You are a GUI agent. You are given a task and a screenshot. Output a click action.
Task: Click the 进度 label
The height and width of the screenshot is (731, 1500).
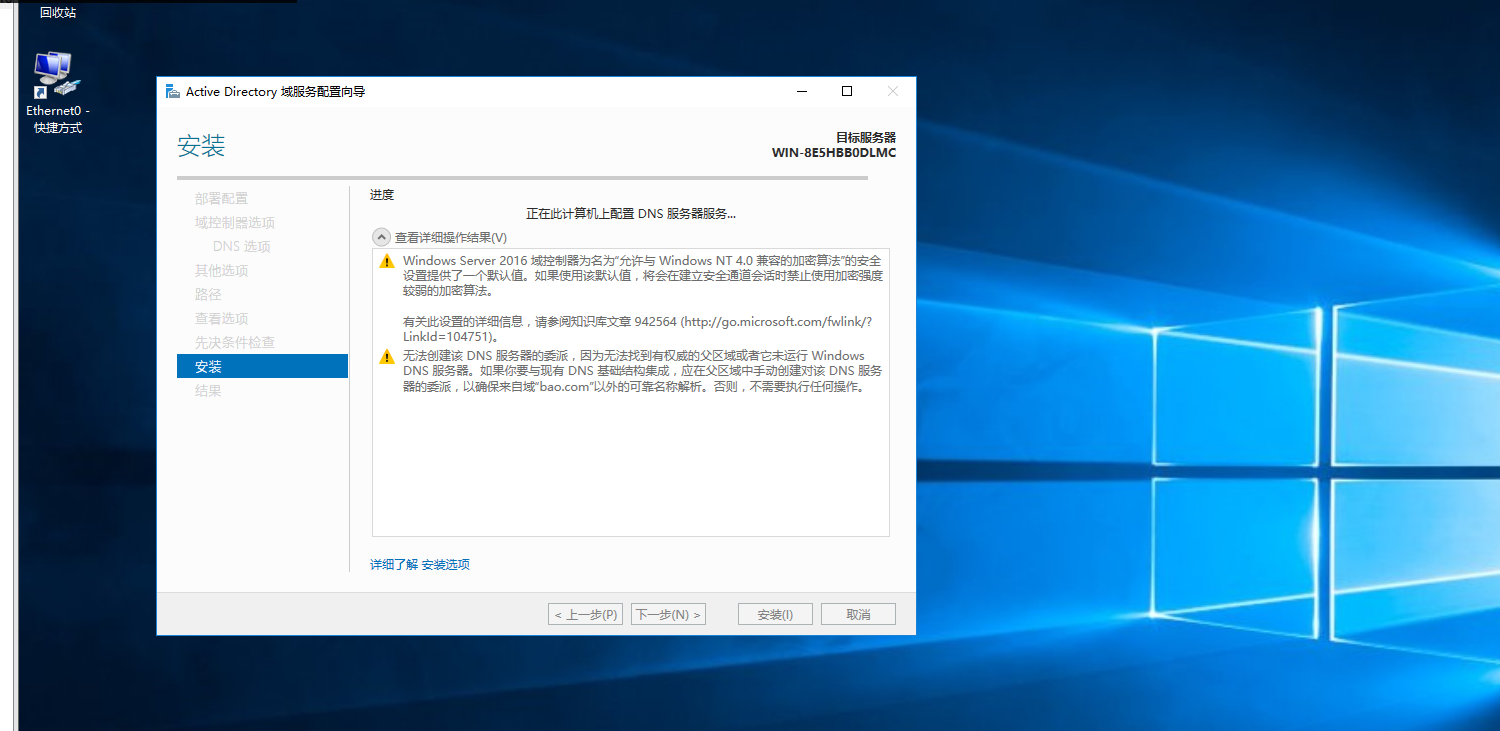point(382,195)
